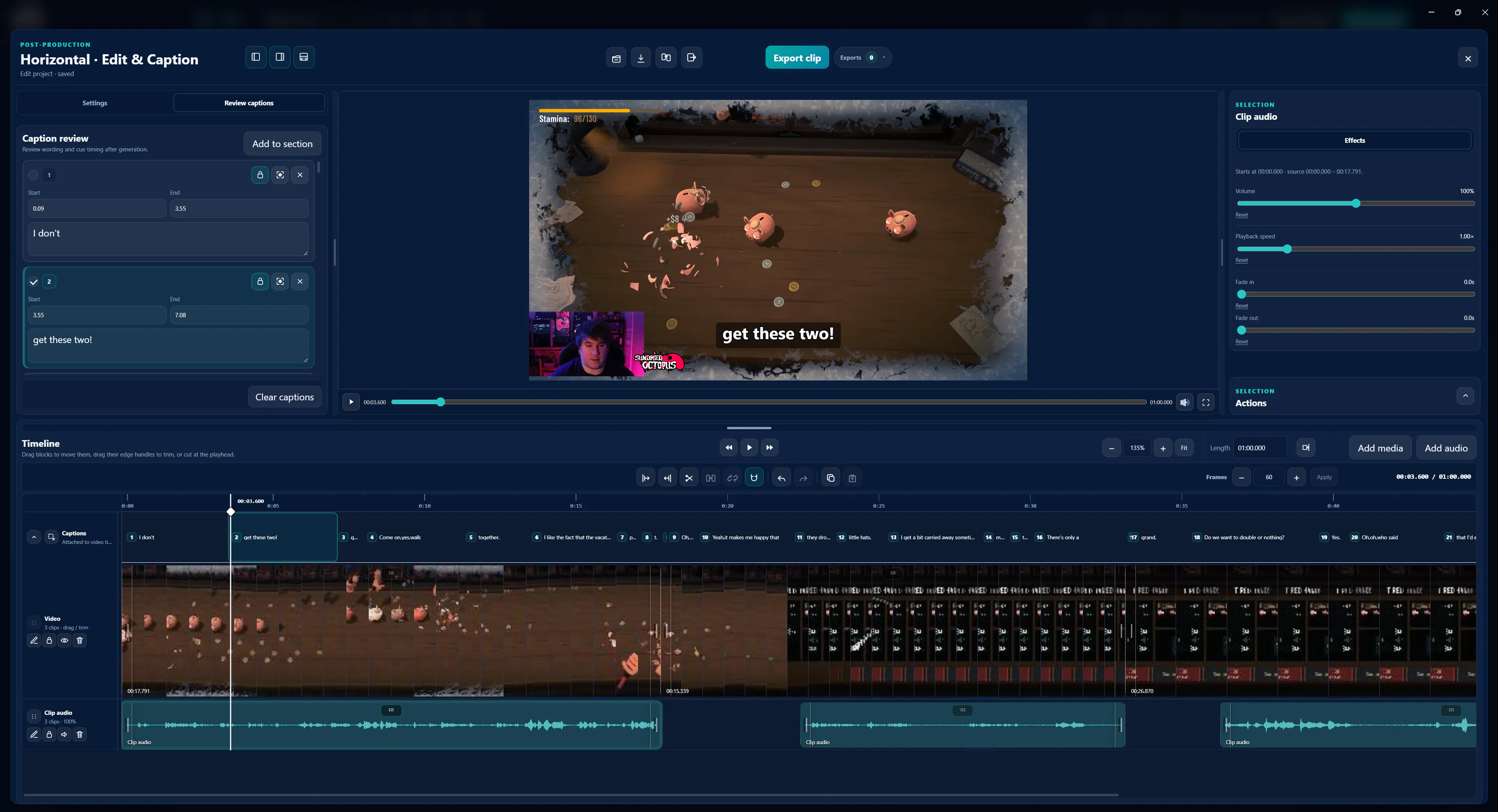Copy the selected timeline block

[x=830, y=478]
